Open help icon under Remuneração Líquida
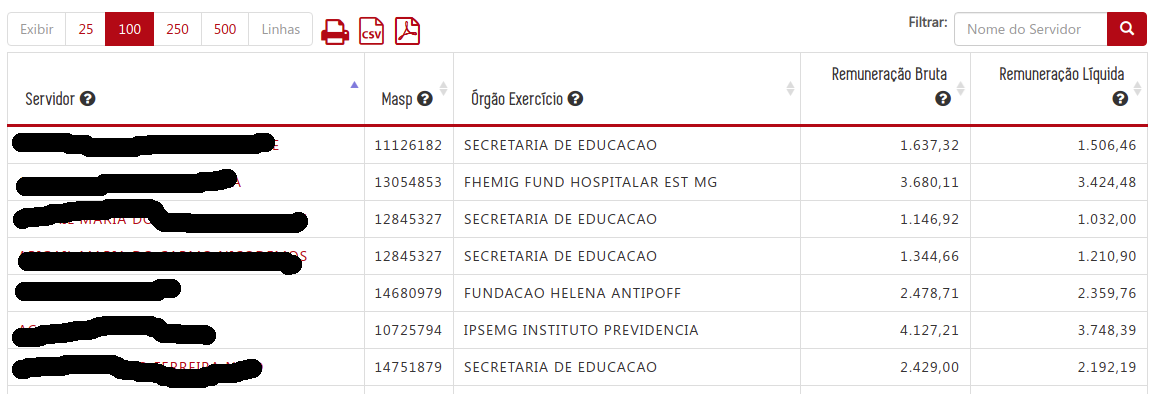The height and width of the screenshot is (394, 1157). pyautogui.click(x=1120, y=98)
